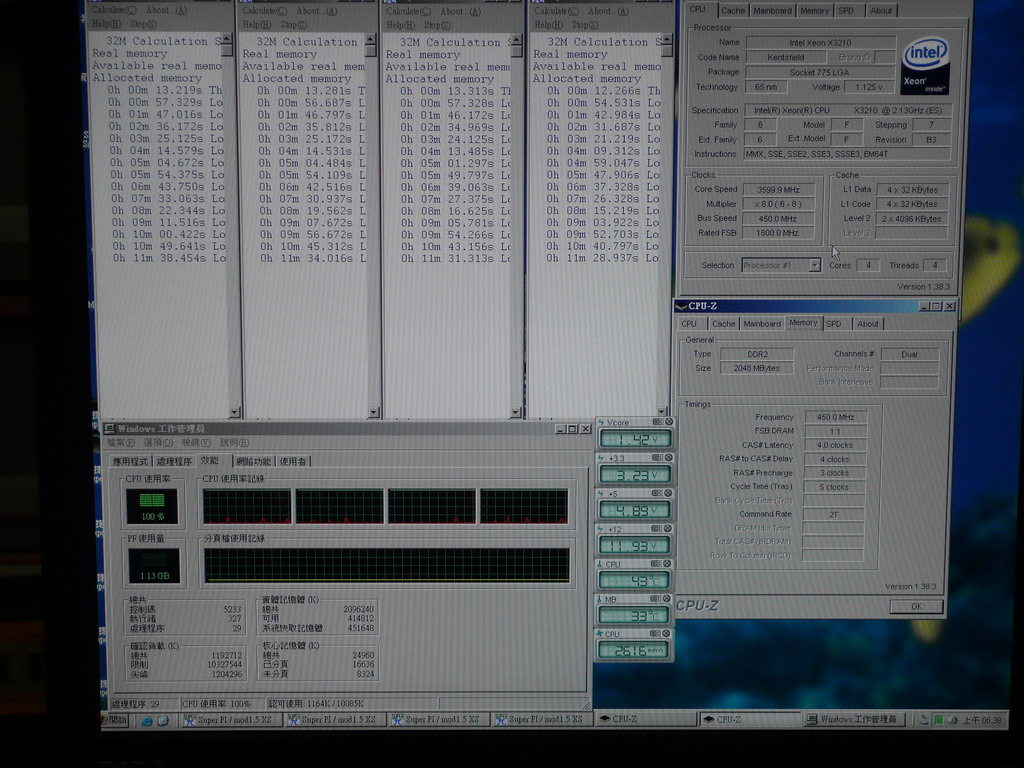Open Stop(S) menu in leftmost Super PI window
The image size is (1024, 768).
tap(143, 24)
